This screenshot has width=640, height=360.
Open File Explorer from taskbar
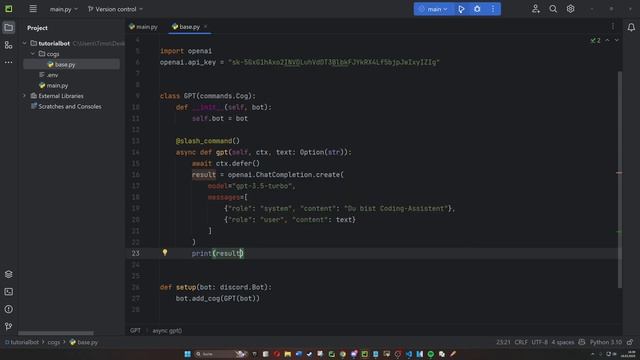[287, 354]
